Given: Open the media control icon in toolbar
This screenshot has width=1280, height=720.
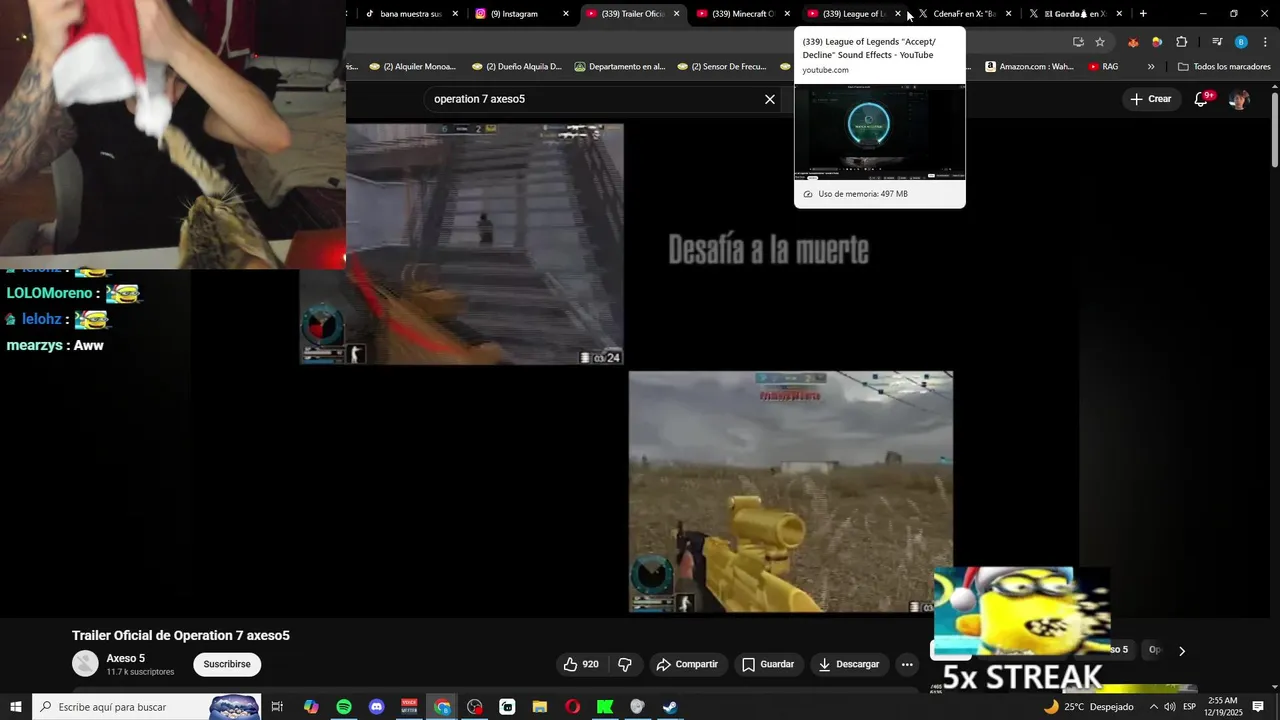Looking at the screenshot, I should (x=1217, y=42).
